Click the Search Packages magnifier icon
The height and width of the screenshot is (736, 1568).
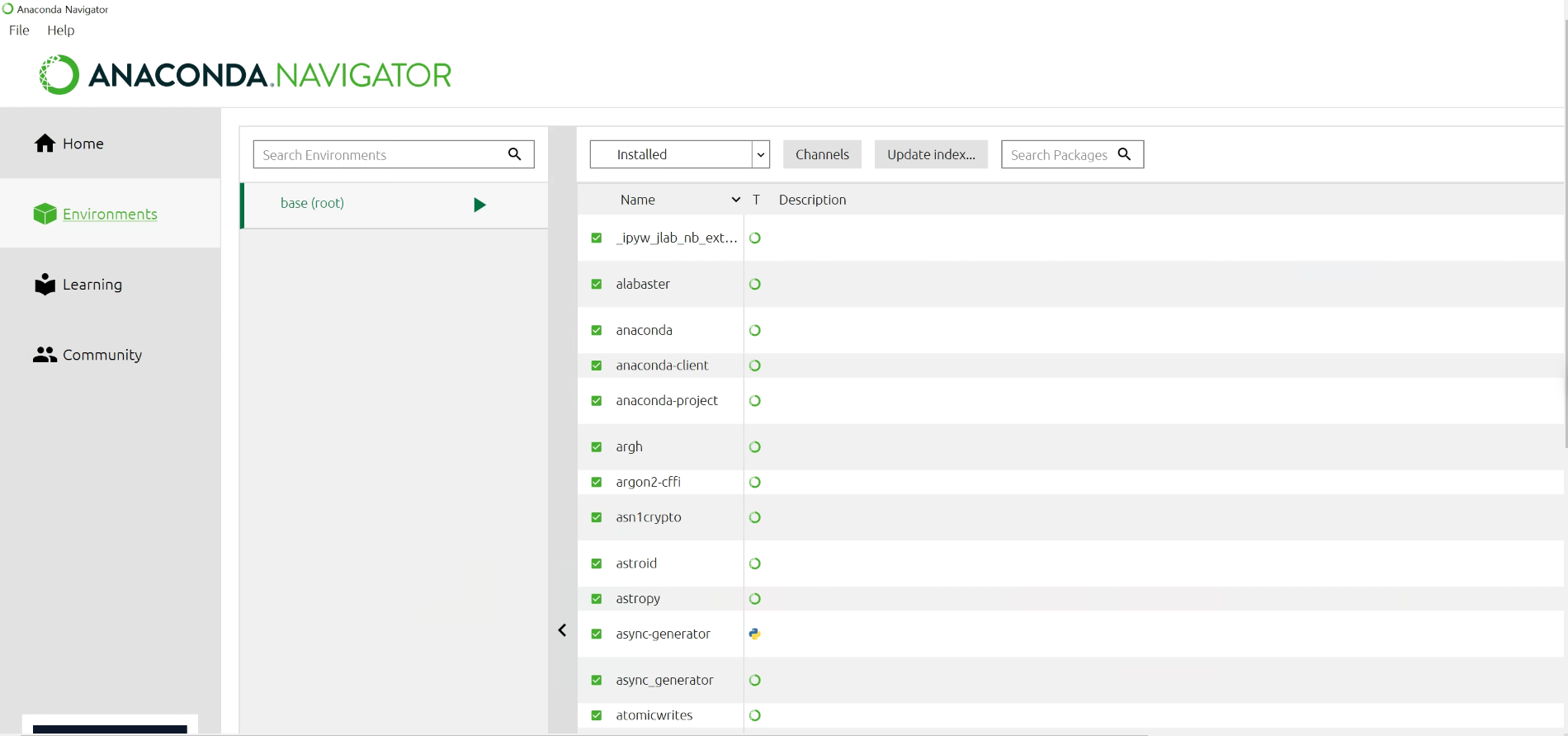click(x=1124, y=154)
